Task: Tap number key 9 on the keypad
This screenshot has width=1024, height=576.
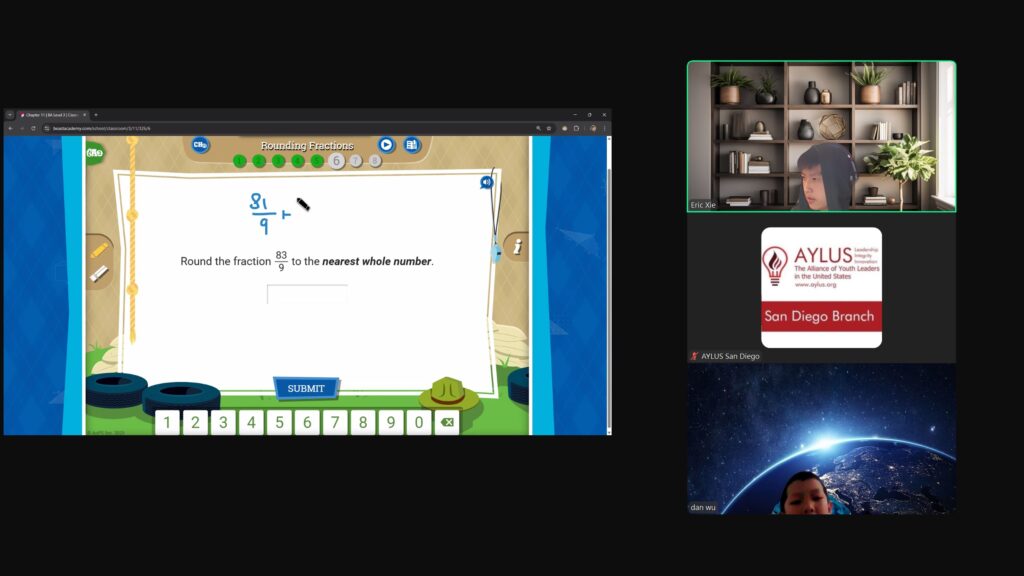Action: pos(391,423)
